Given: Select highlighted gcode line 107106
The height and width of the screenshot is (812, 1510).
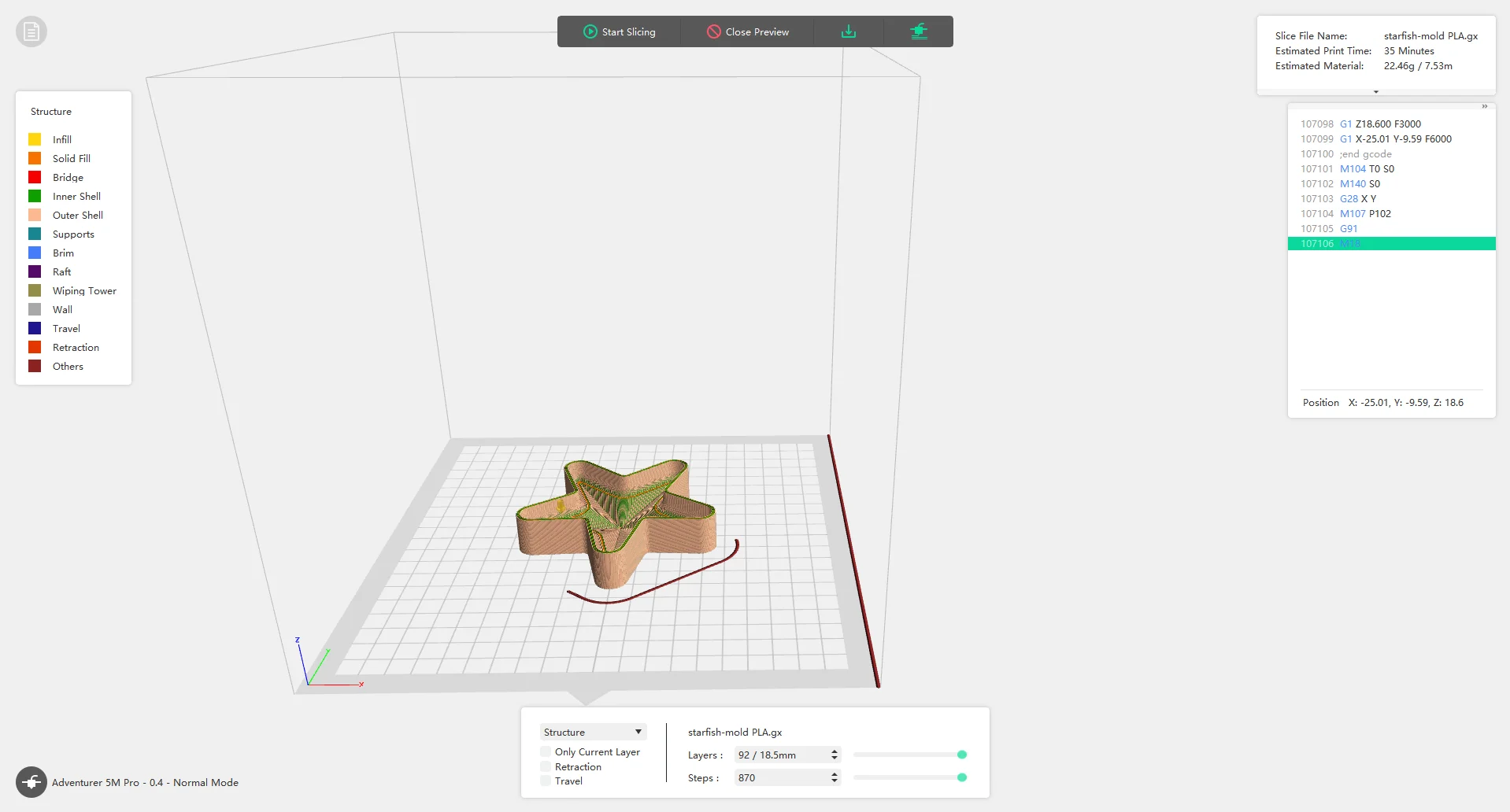Looking at the screenshot, I should (x=1391, y=244).
